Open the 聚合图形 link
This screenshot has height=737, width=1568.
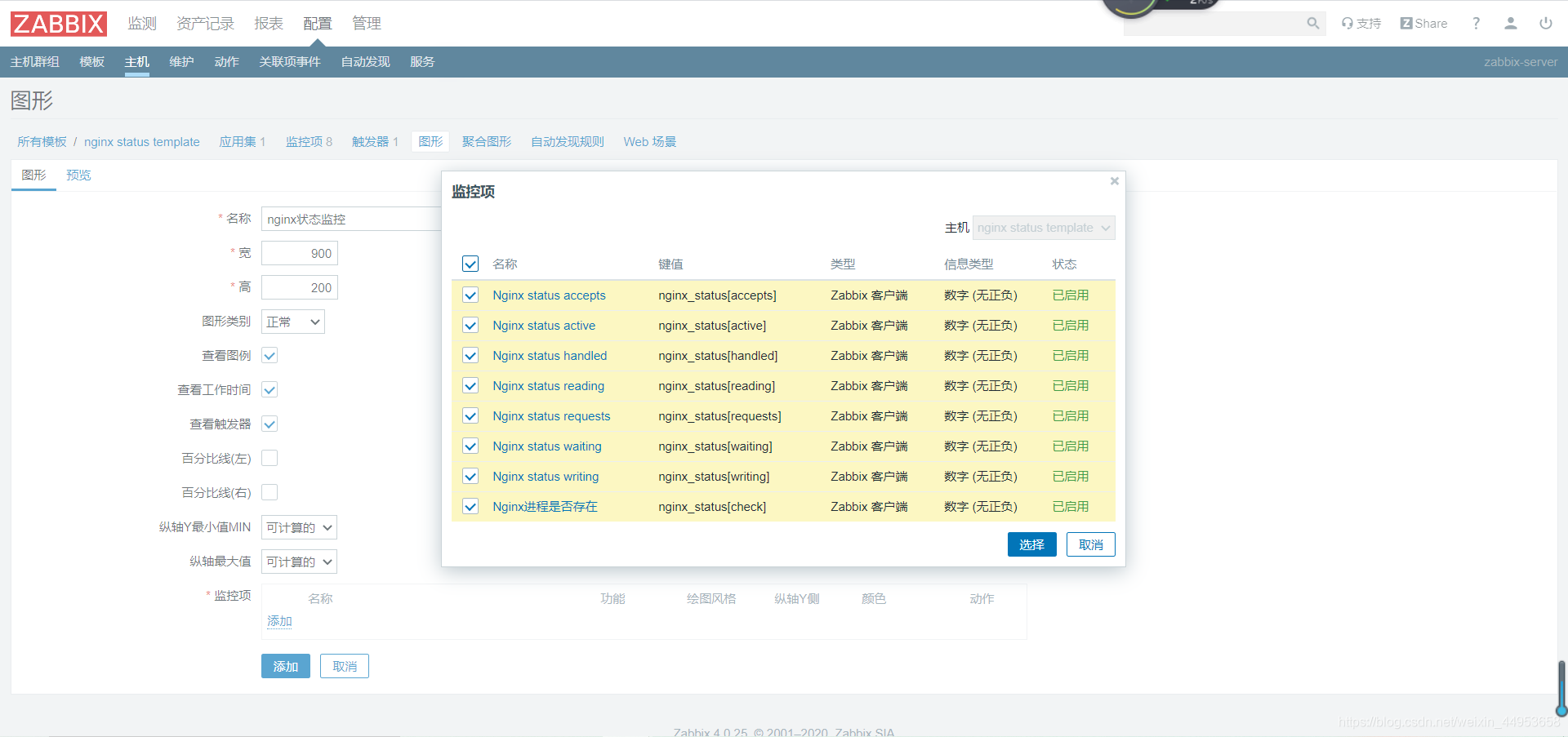(487, 142)
